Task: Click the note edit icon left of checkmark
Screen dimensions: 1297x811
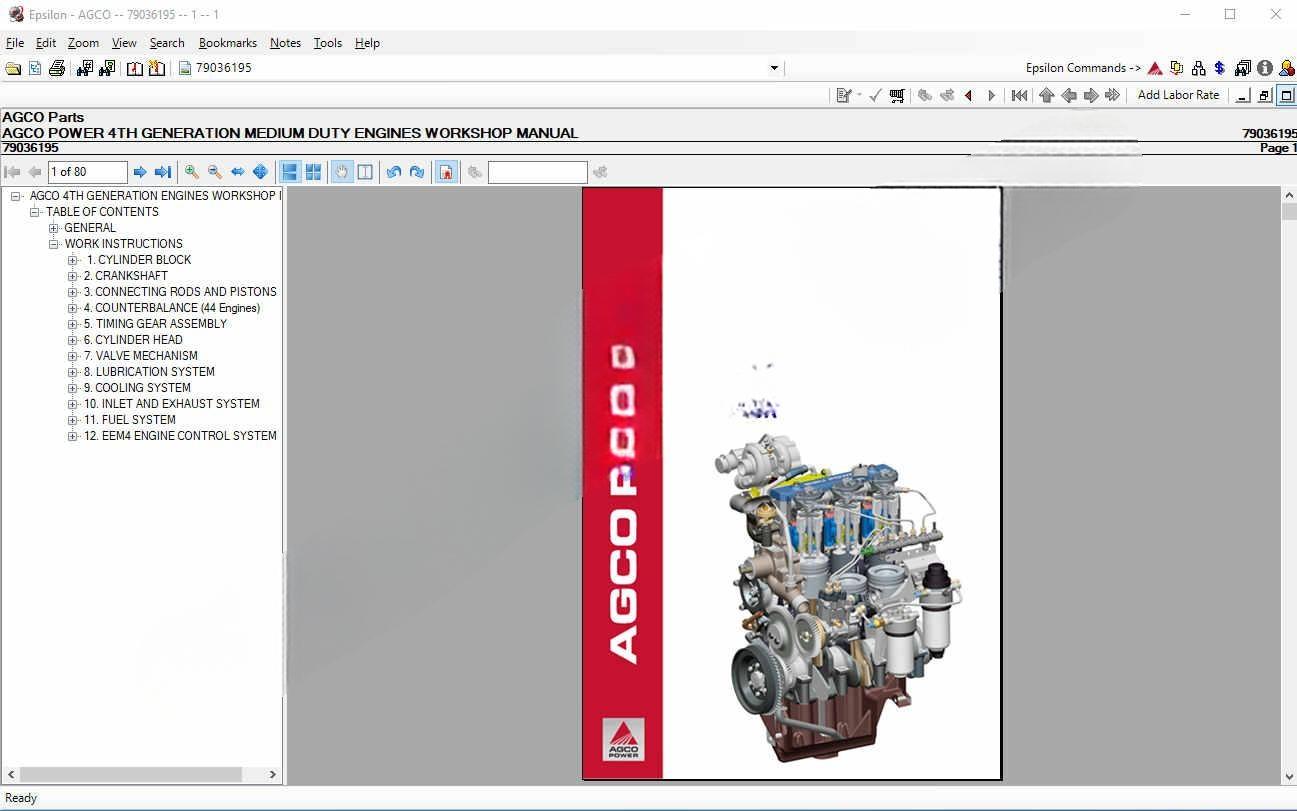Action: click(x=845, y=95)
